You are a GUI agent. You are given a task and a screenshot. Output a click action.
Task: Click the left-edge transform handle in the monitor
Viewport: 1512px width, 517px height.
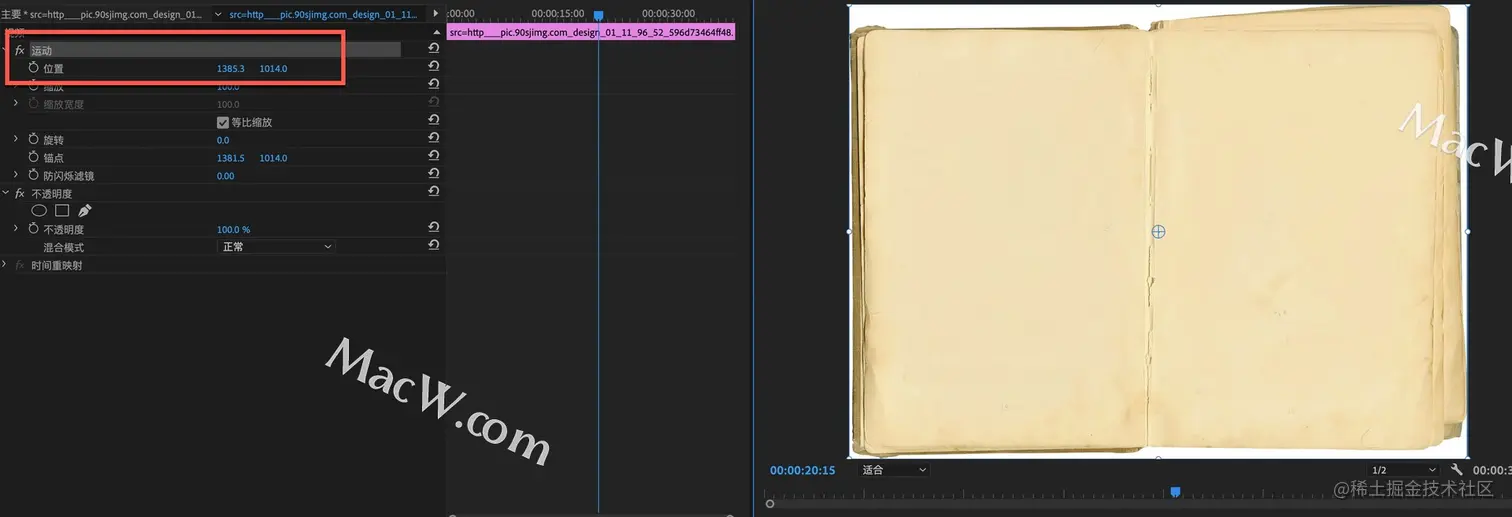point(849,232)
